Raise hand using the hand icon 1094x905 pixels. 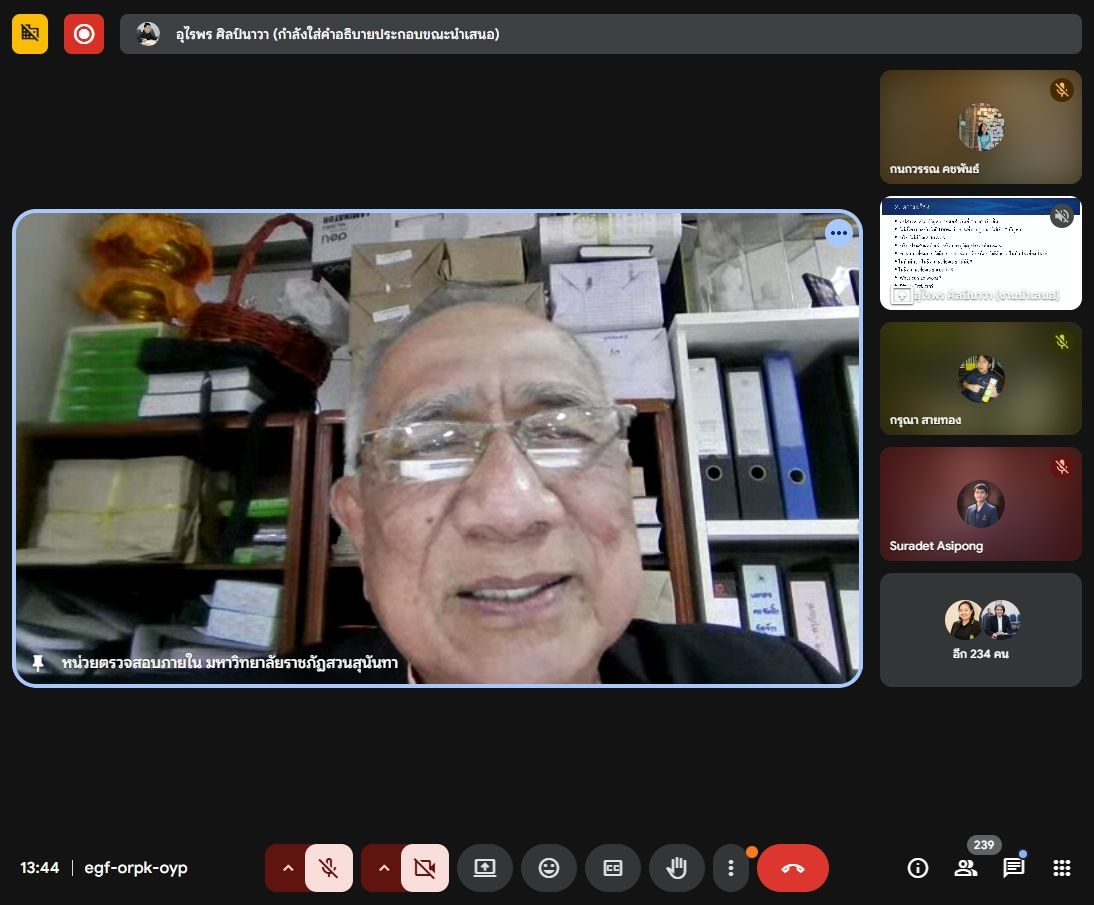pos(677,868)
